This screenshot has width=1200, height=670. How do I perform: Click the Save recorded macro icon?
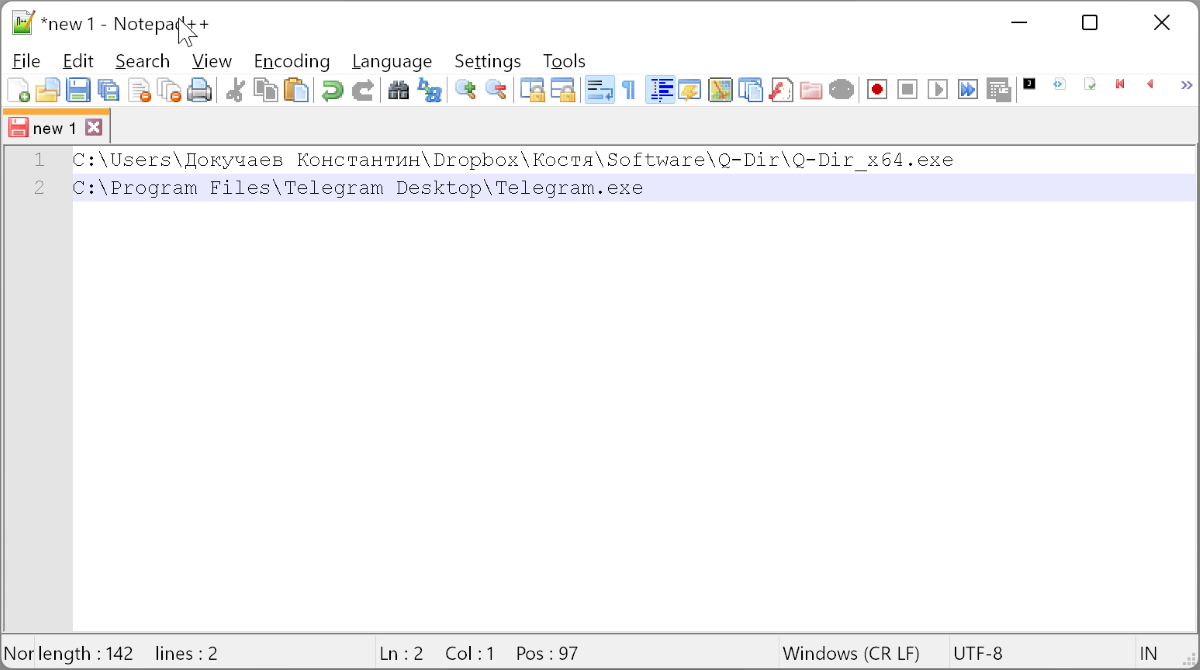click(998, 90)
